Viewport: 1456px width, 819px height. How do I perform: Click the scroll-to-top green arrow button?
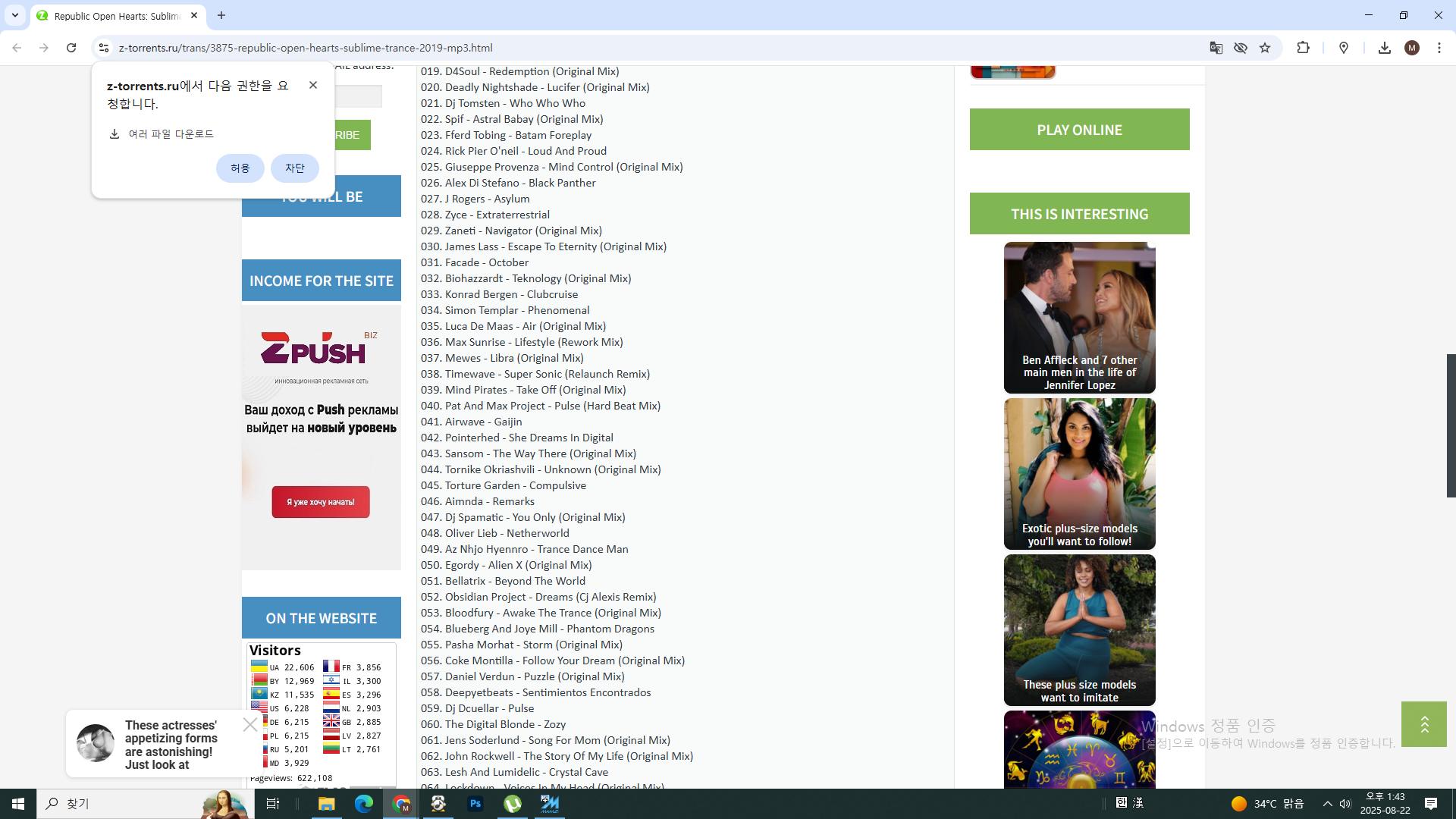[1424, 724]
